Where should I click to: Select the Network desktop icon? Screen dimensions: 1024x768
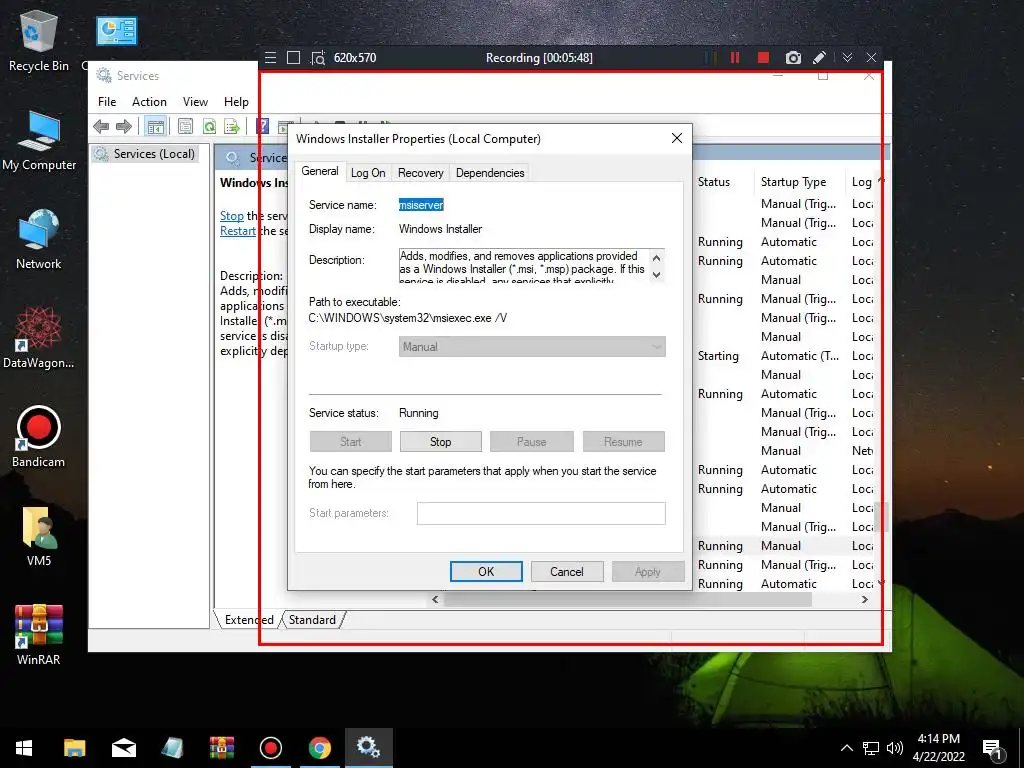coord(39,239)
